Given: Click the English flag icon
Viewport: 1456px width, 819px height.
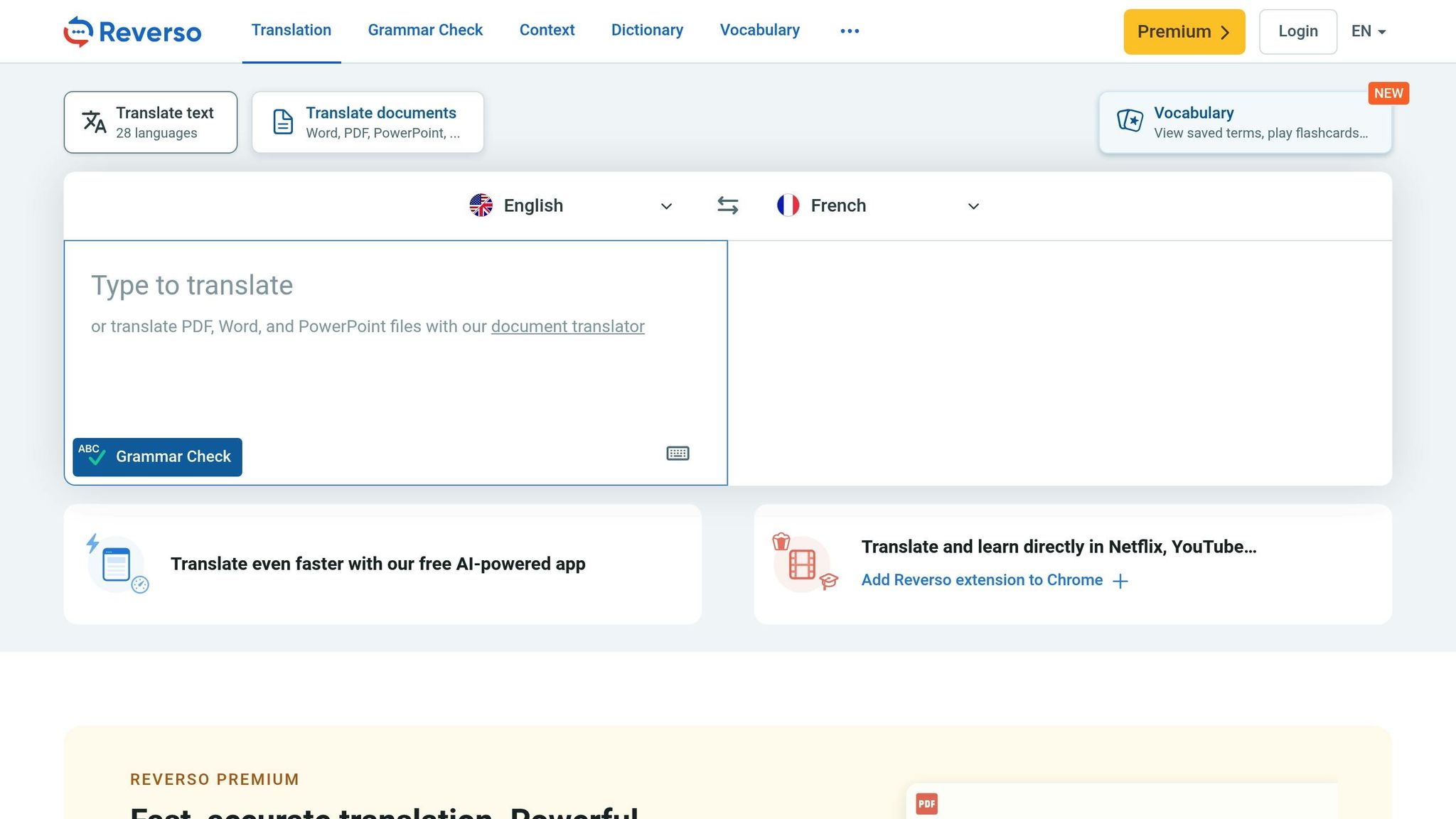Looking at the screenshot, I should pos(481,205).
